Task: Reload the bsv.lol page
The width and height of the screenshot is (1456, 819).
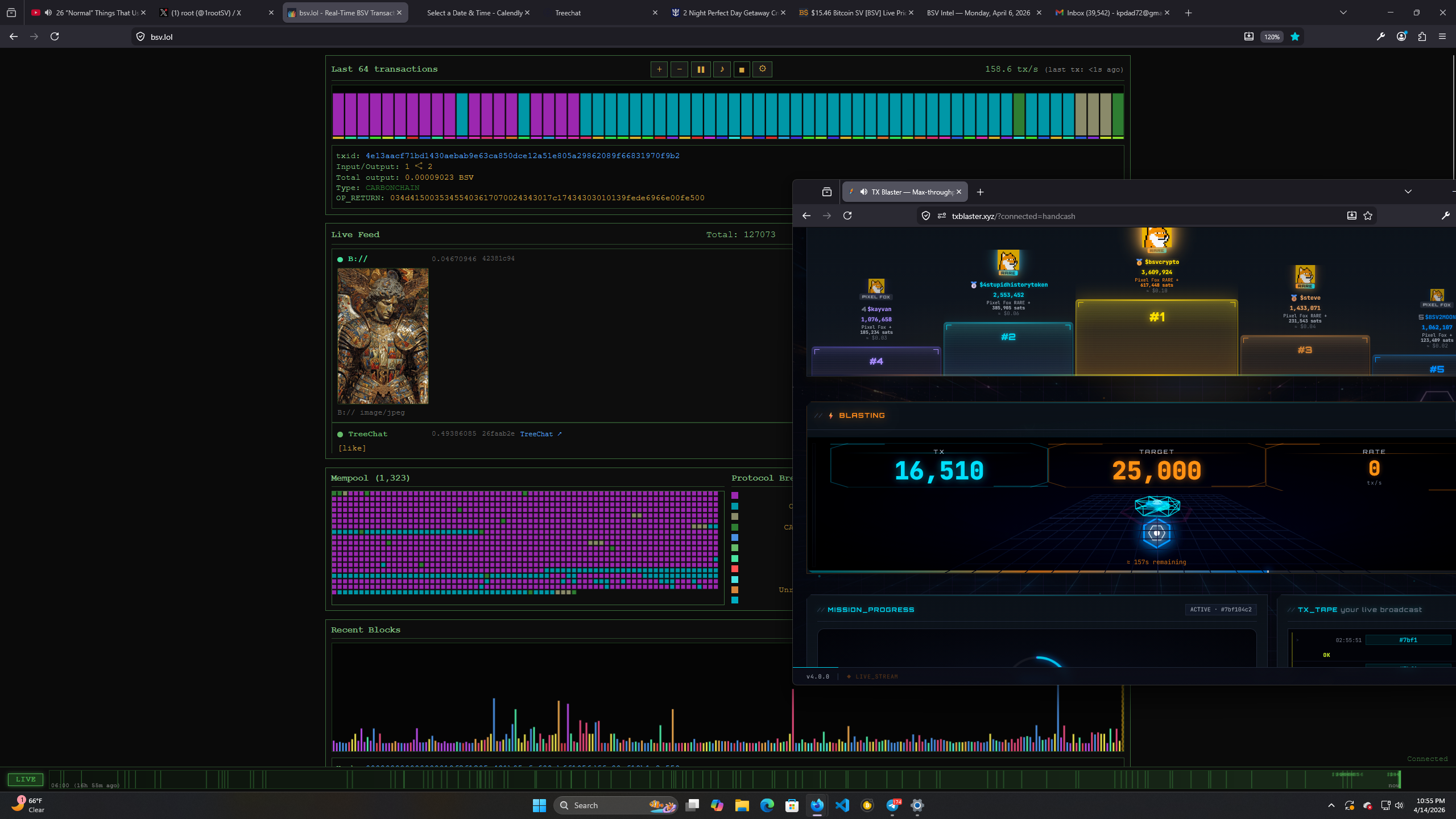Action: coord(55,36)
